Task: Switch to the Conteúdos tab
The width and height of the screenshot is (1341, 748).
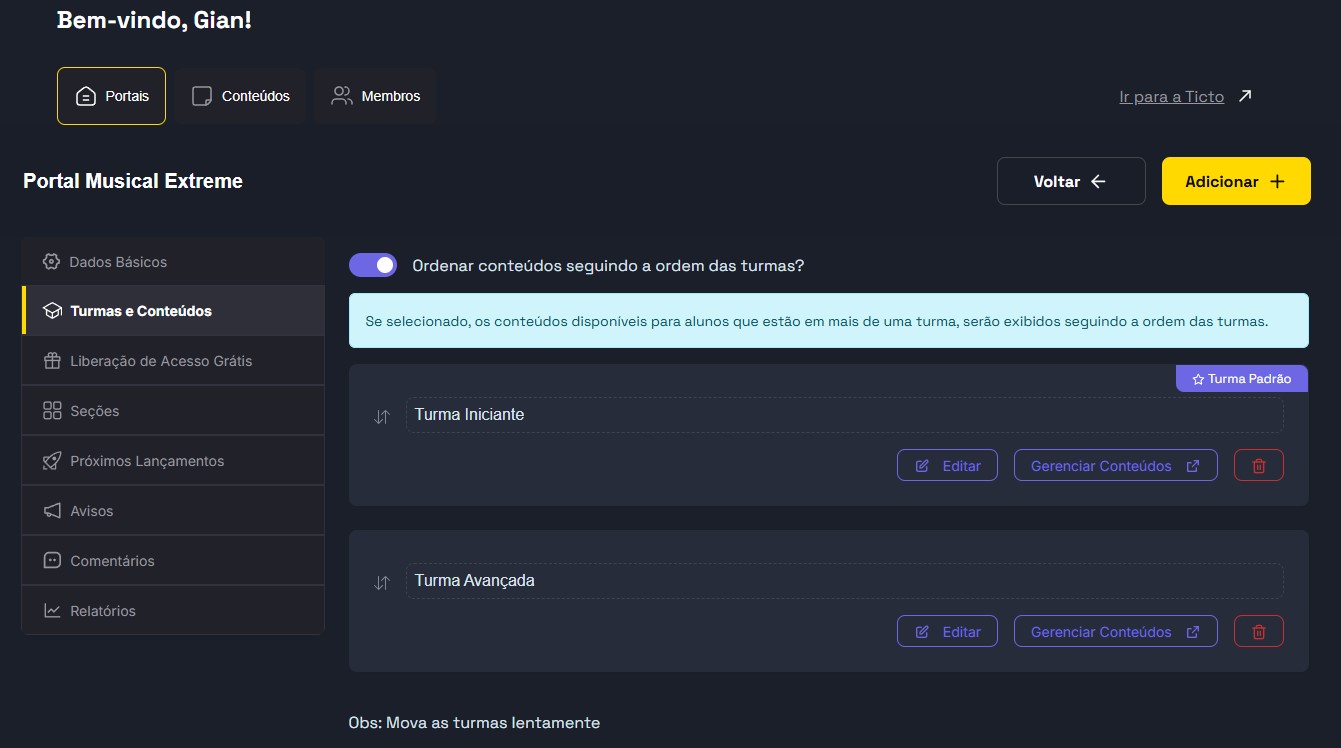Action: [x=241, y=96]
